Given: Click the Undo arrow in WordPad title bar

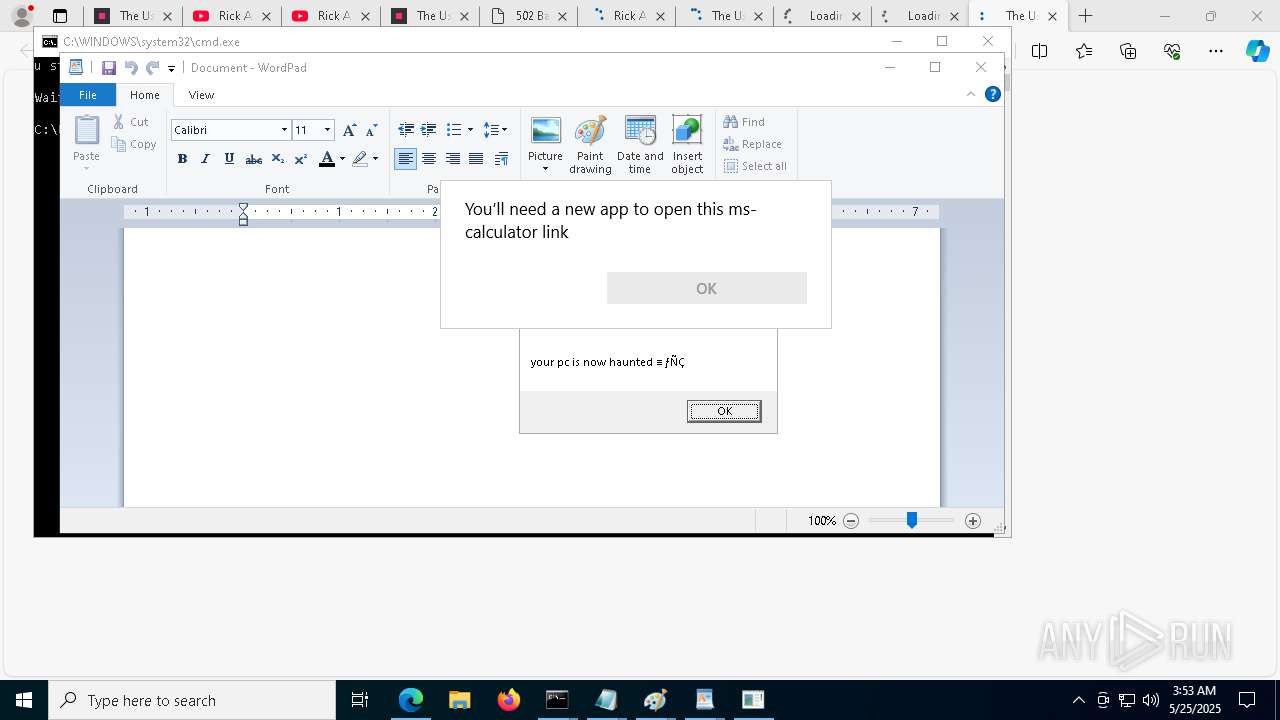Looking at the screenshot, I should click(131, 68).
